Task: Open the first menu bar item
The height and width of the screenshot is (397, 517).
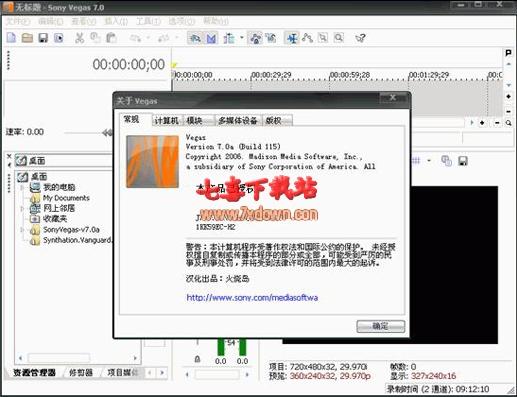Action: point(18,21)
